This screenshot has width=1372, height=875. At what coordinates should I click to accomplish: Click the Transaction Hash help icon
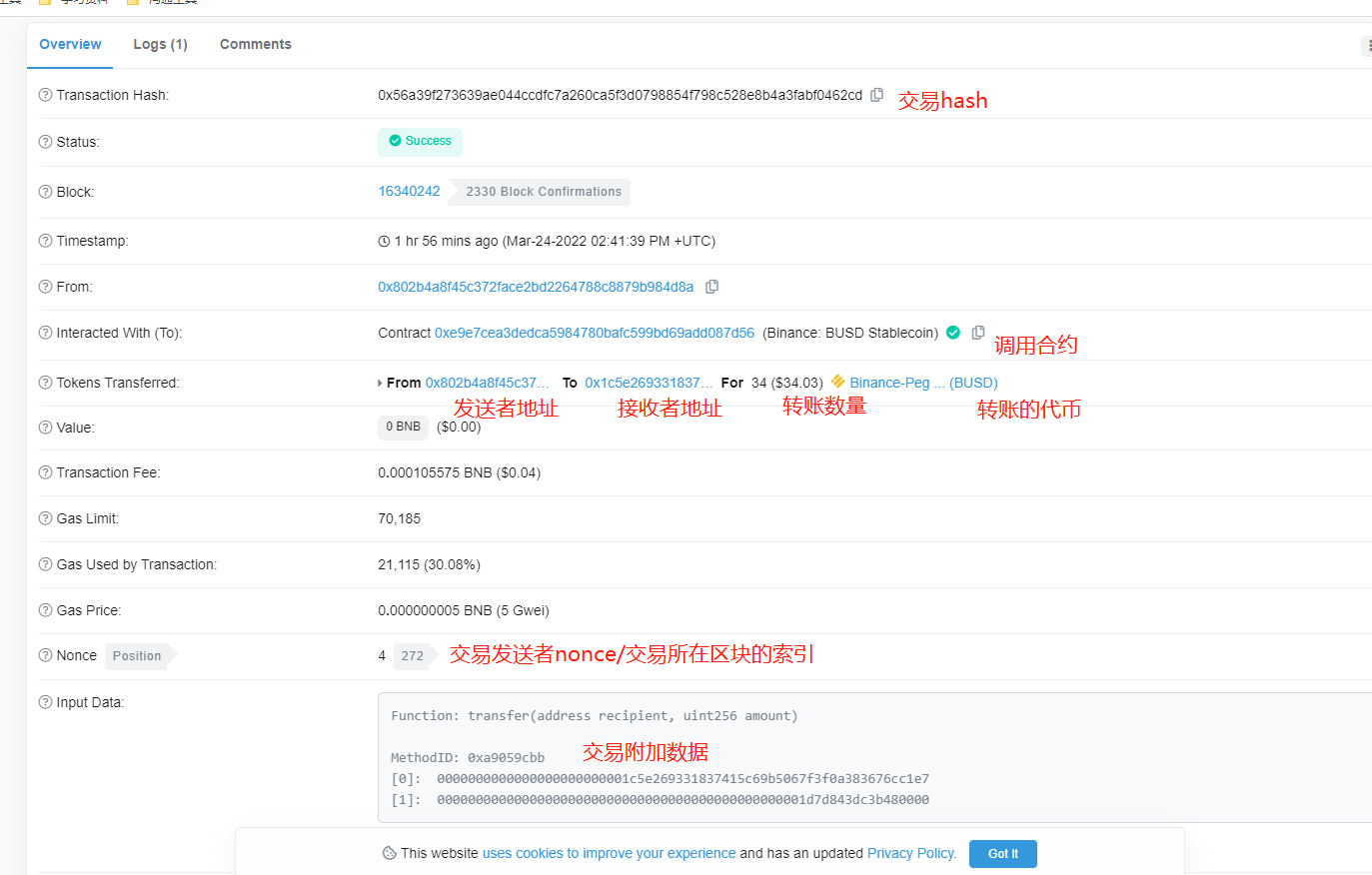point(45,95)
